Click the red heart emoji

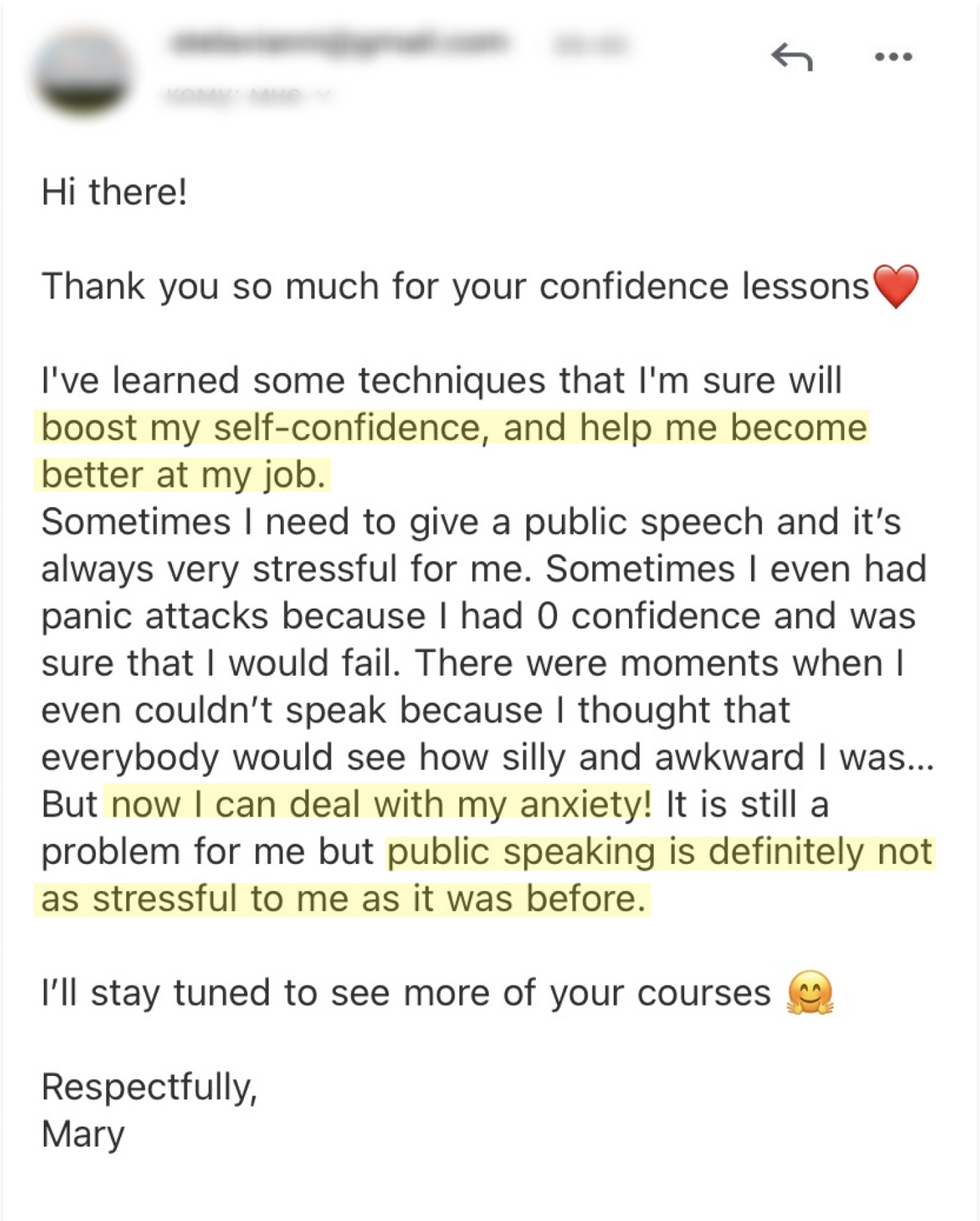click(x=896, y=287)
